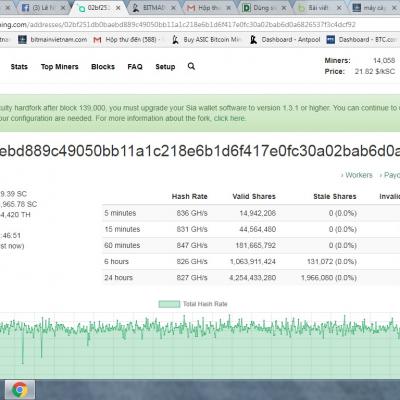Image resolution: width=400 pixels, height=400 pixels.
Task: Select the Price value 21.82 $/kSC
Action: tap(375, 71)
